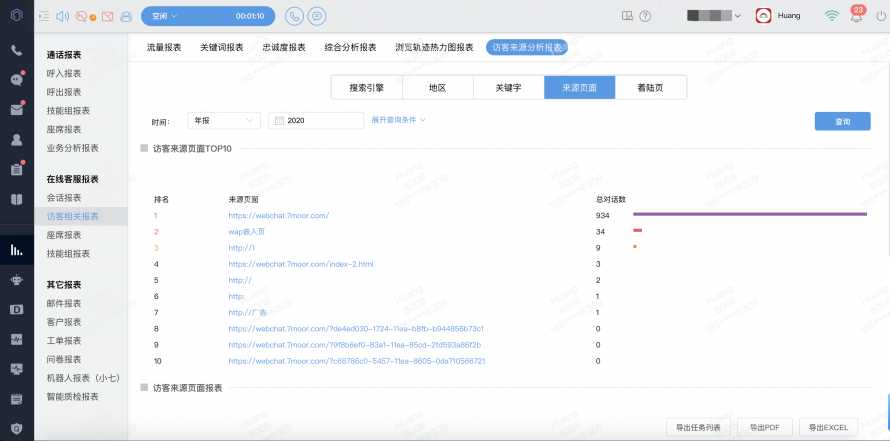Click the 2020 date input field

pos(316,121)
